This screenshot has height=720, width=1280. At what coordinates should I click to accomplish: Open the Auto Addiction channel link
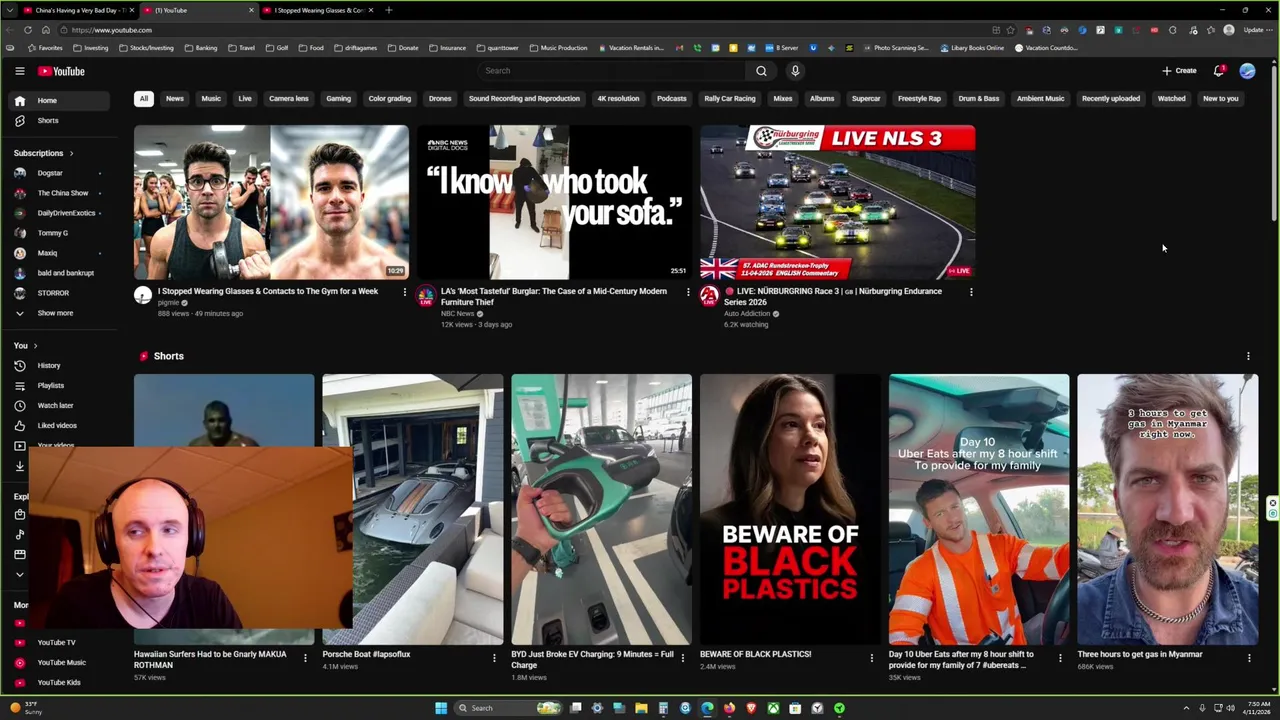pyautogui.click(x=747, y=314)
